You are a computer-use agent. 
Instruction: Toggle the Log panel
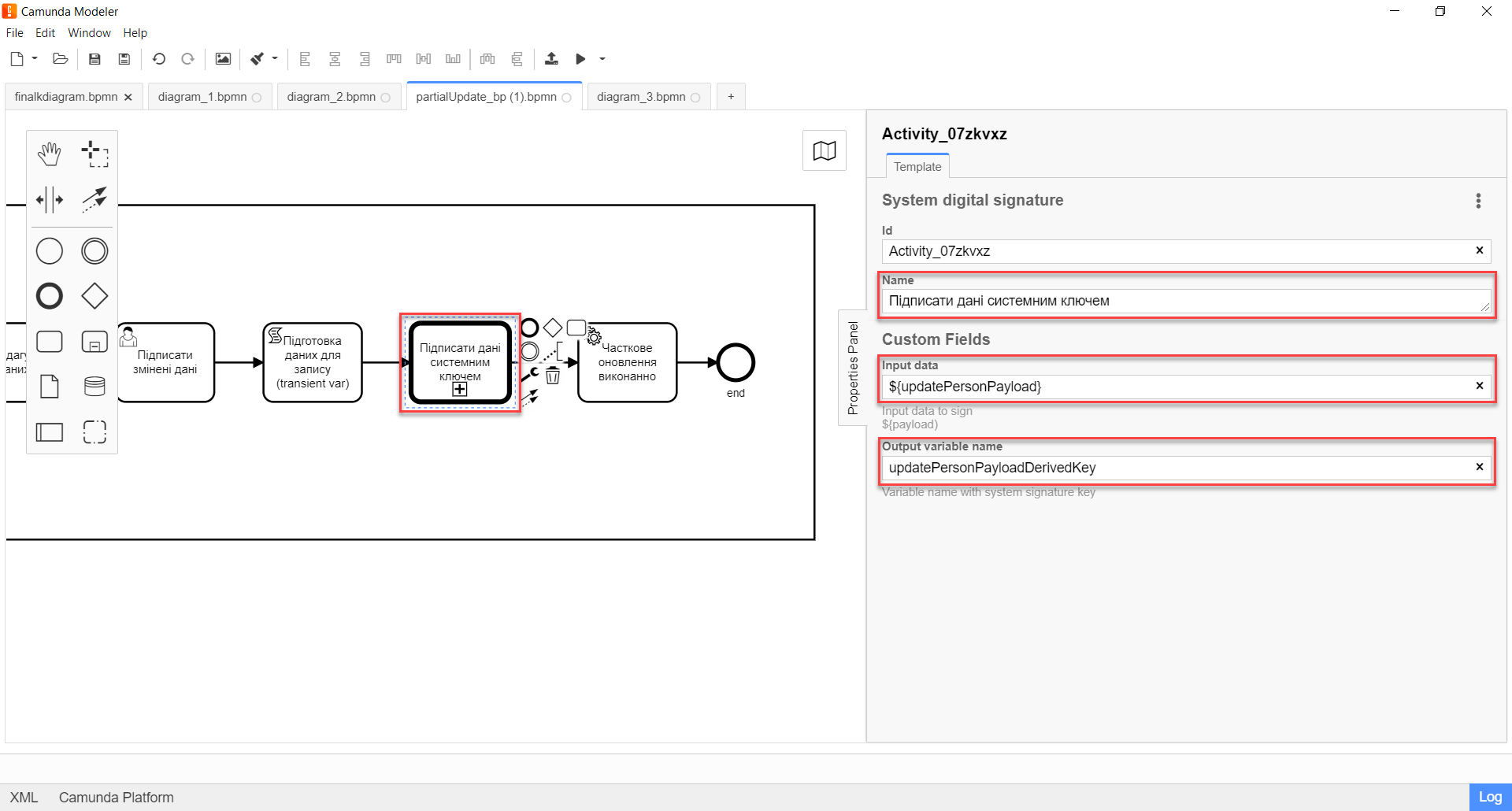(1489, 797)
